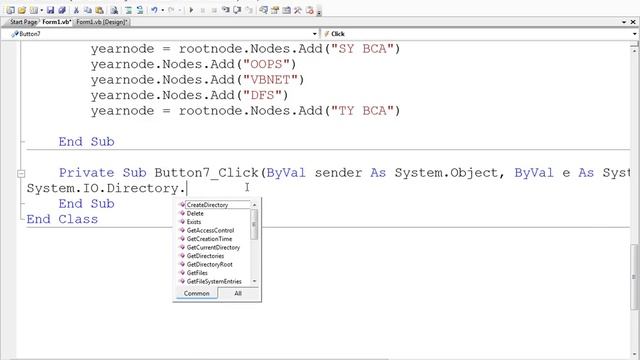Open the active files dropdown arrow
The height and width of the screenshot is (360, 640).
(x=624, y=22)
